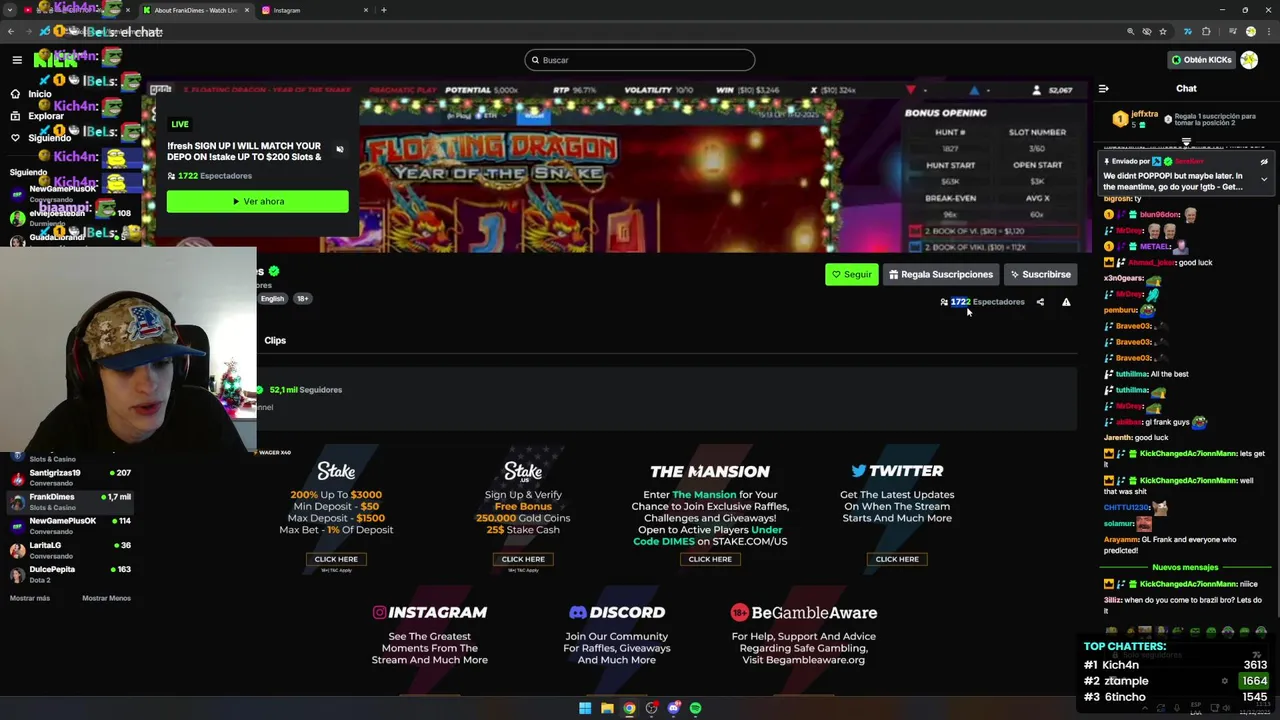Open NewGamePlusOK channel with 114 viewers

(x=70, y=525)
